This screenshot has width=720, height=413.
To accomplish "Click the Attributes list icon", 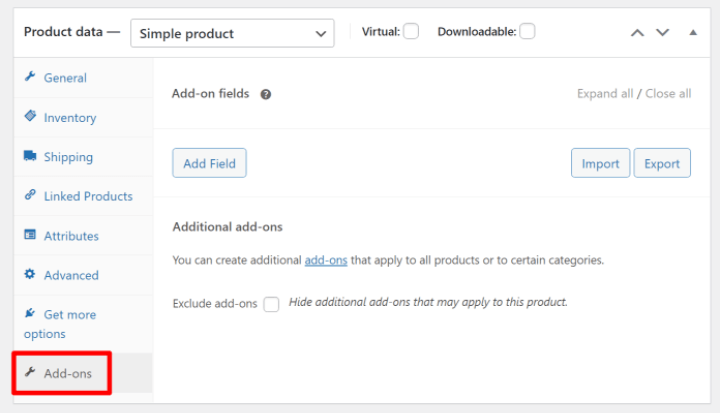I will pyautogui.click(x=30, y=236).
